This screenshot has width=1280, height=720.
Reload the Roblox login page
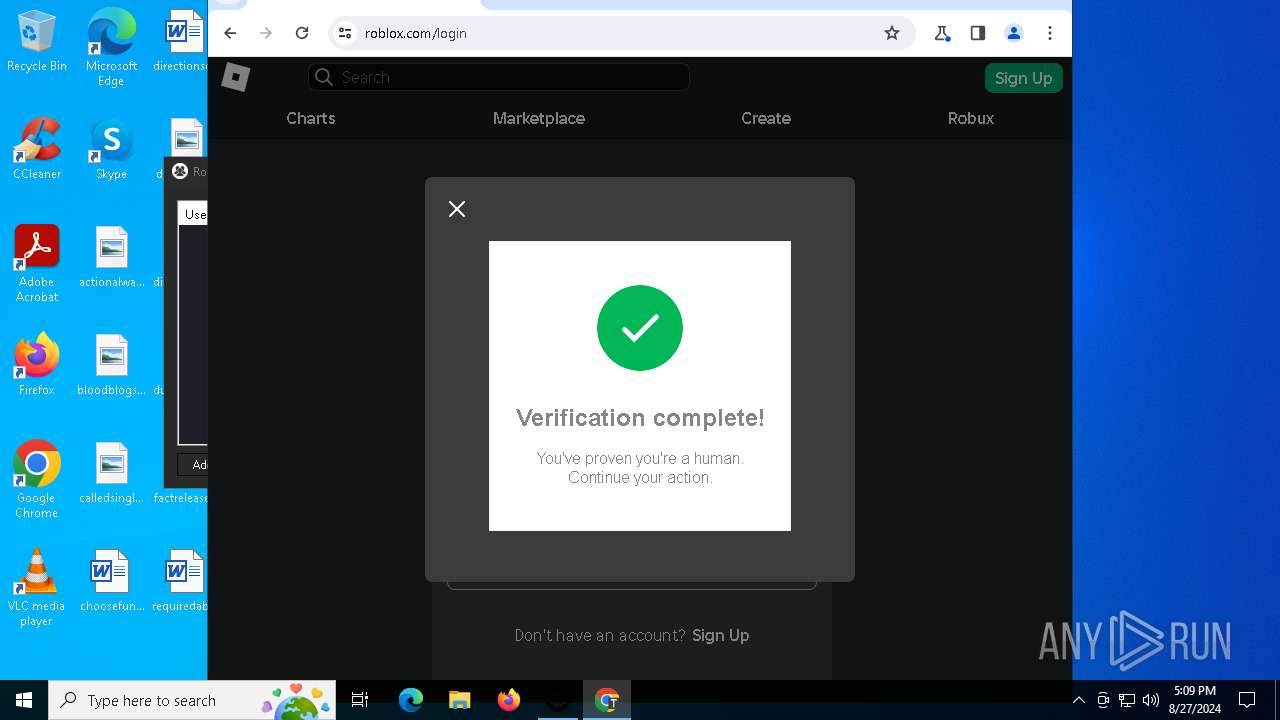point(302,33)
